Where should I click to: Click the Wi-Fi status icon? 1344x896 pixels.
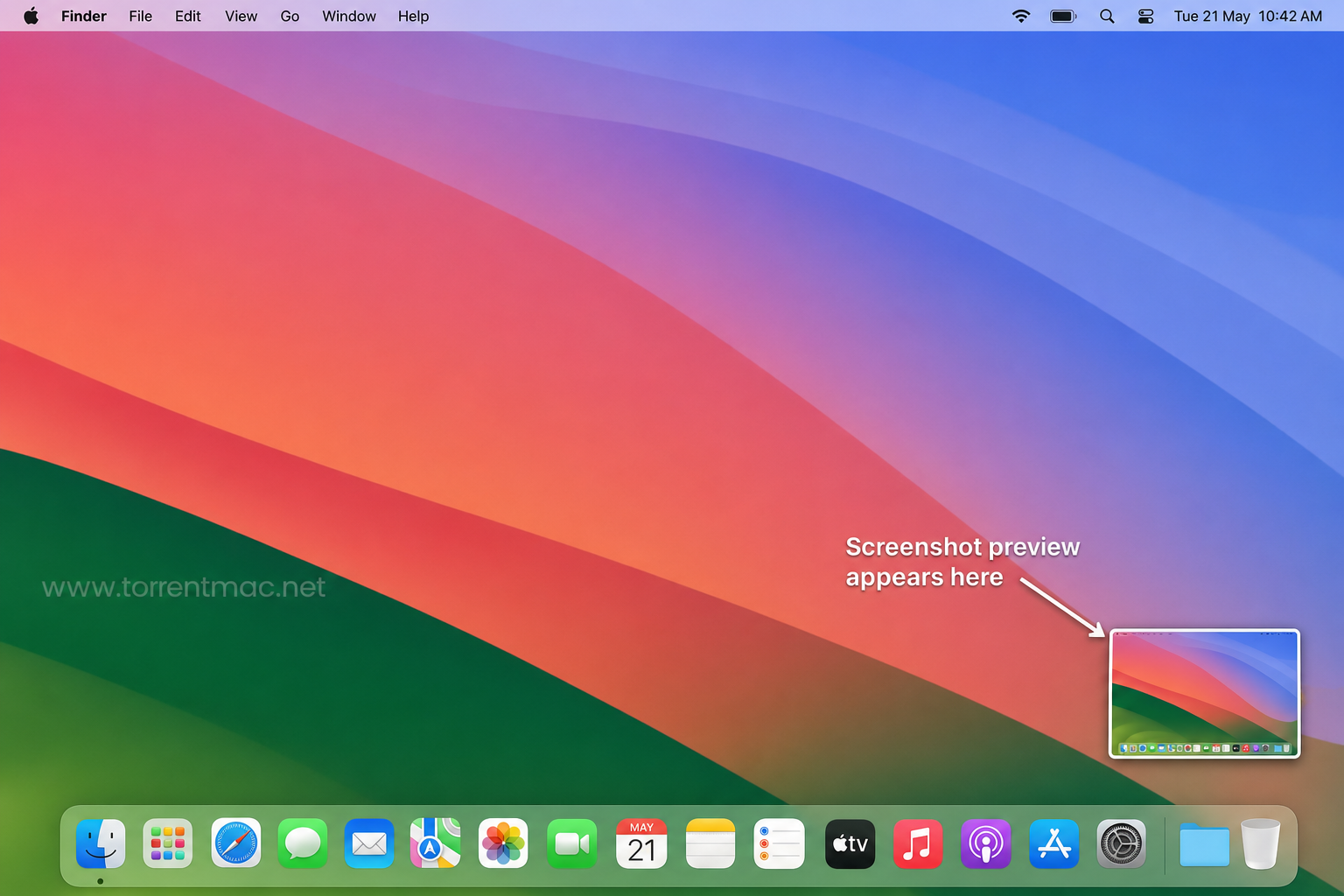click(1021, 16)
